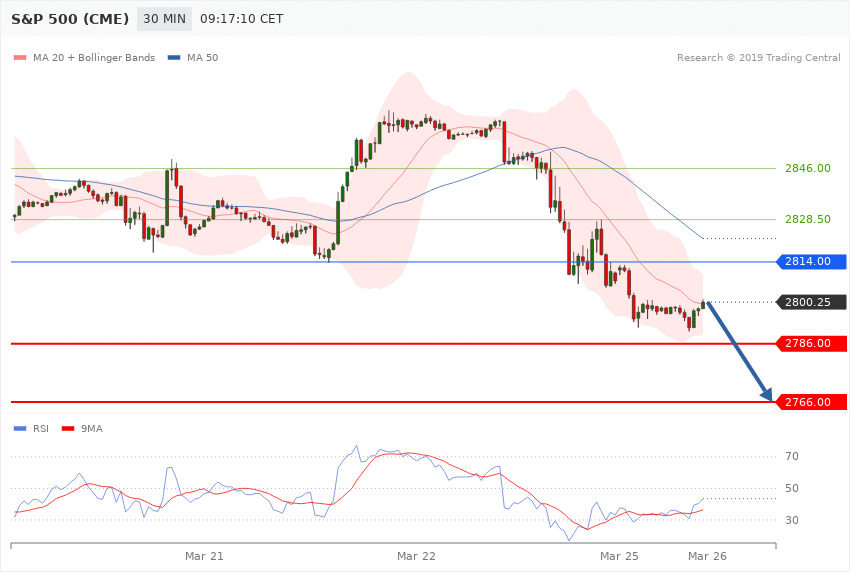Click the RSI 30 axis label

pos(792,520)
